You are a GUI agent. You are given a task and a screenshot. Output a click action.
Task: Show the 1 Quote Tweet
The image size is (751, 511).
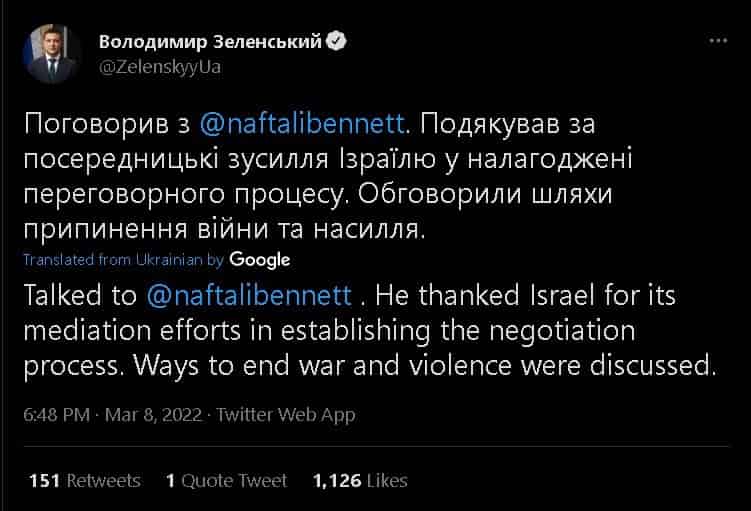227,481
